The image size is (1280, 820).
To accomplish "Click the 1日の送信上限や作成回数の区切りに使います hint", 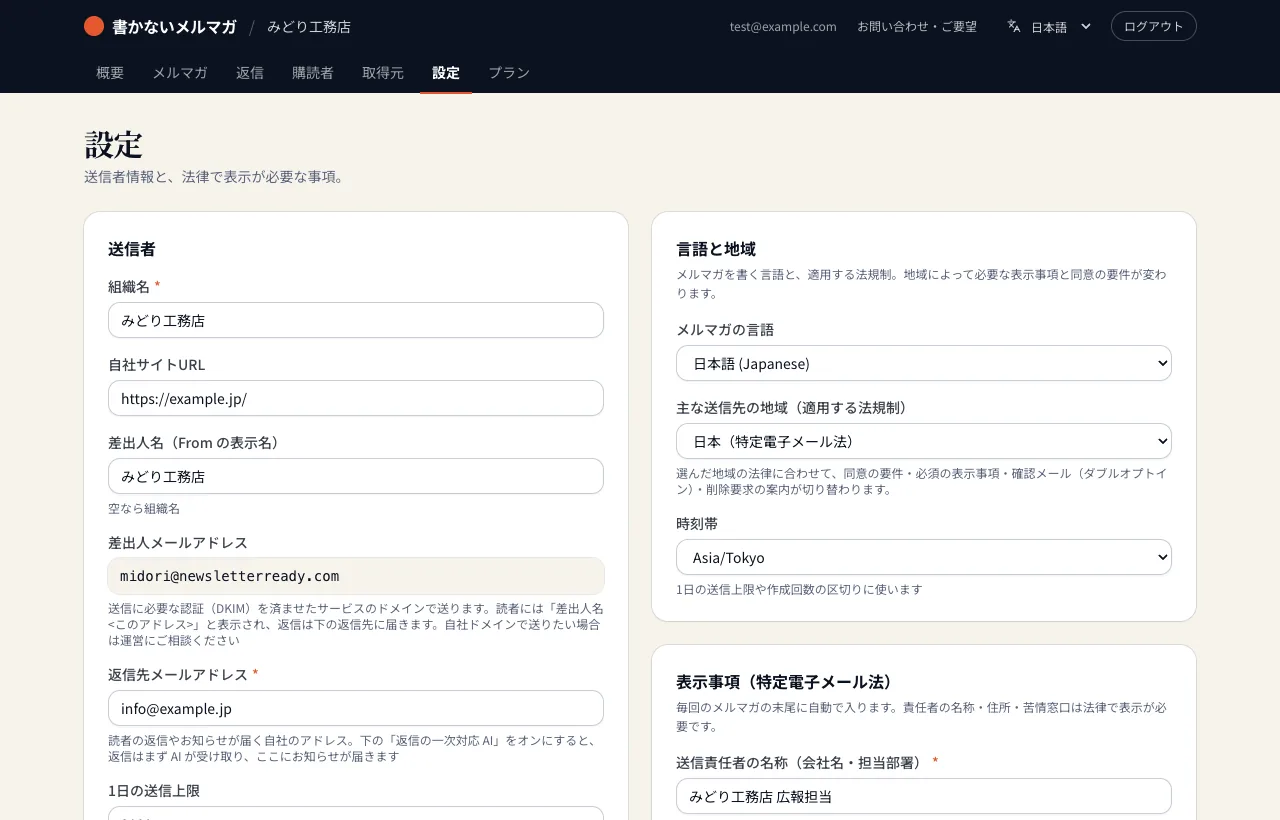I will tap(799, 589).
